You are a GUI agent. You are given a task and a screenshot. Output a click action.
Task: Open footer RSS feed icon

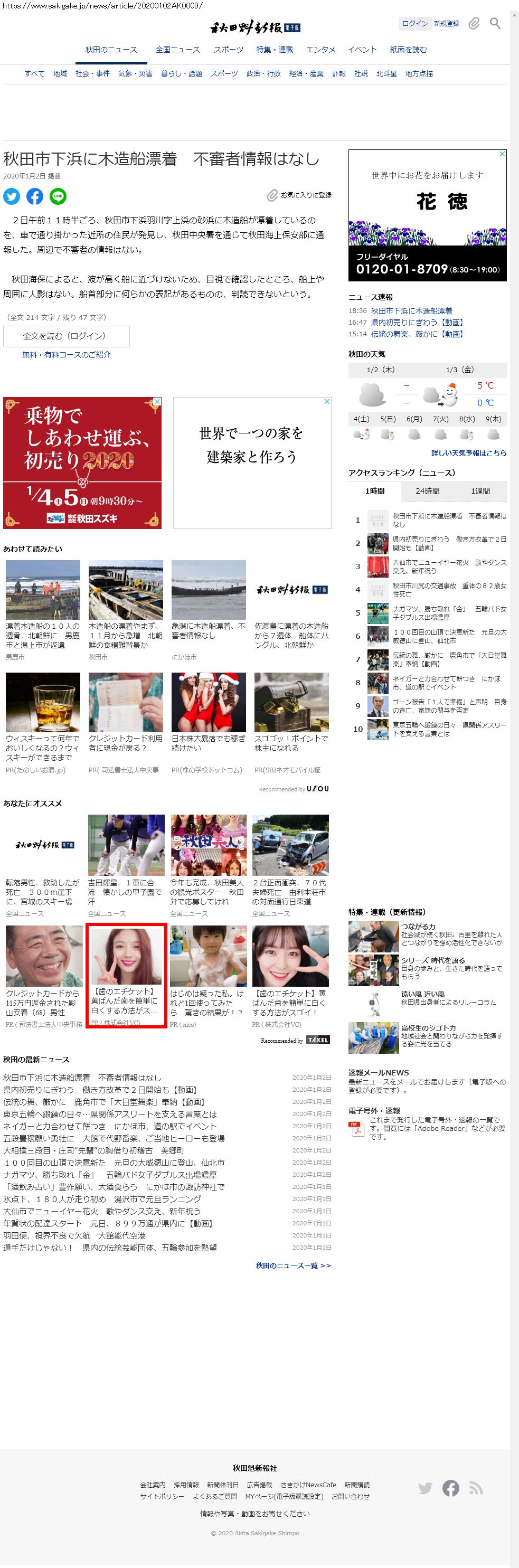[x=476, y=1488]
